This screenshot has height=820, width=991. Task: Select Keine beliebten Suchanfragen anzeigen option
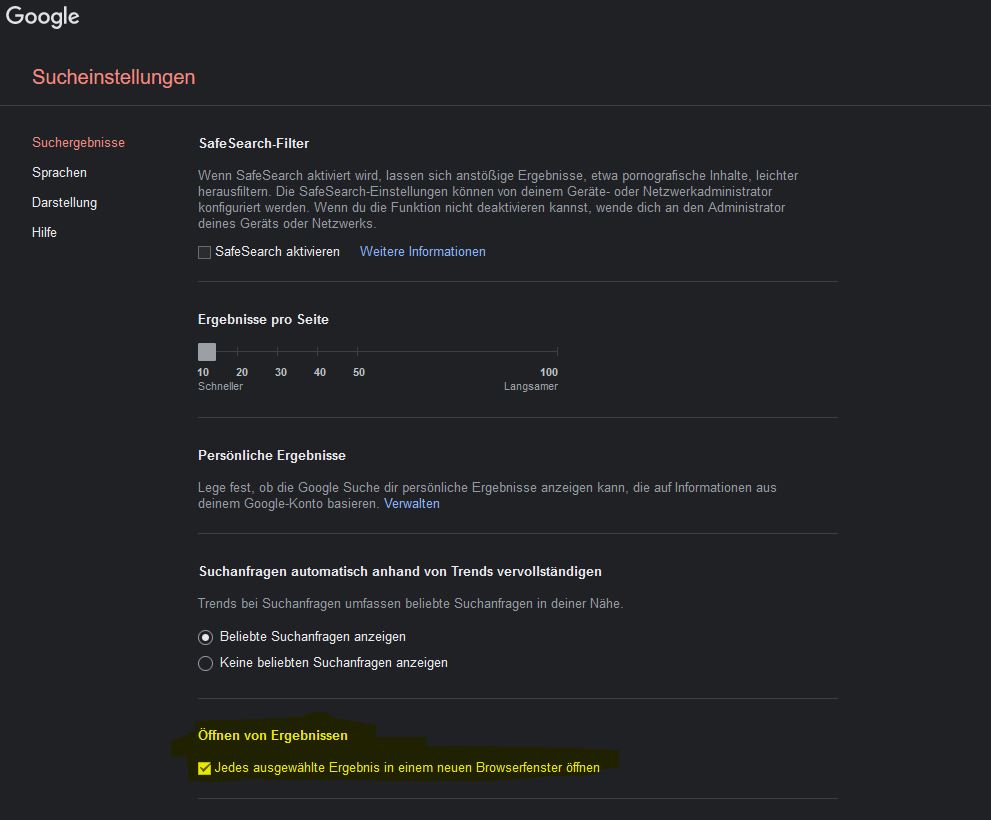[x=205, y=663]
